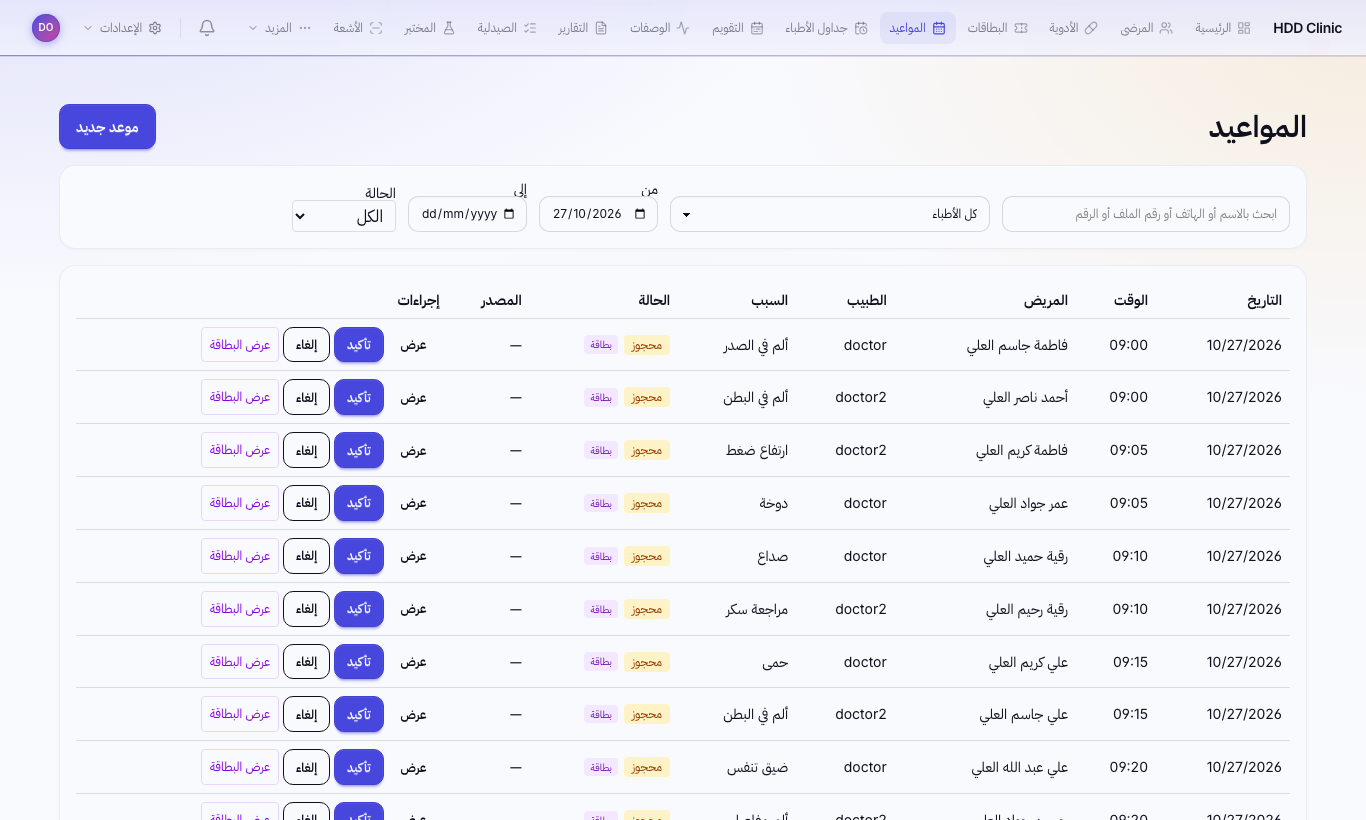Open the الإعدادات settings dropdown

coord(122,28)
